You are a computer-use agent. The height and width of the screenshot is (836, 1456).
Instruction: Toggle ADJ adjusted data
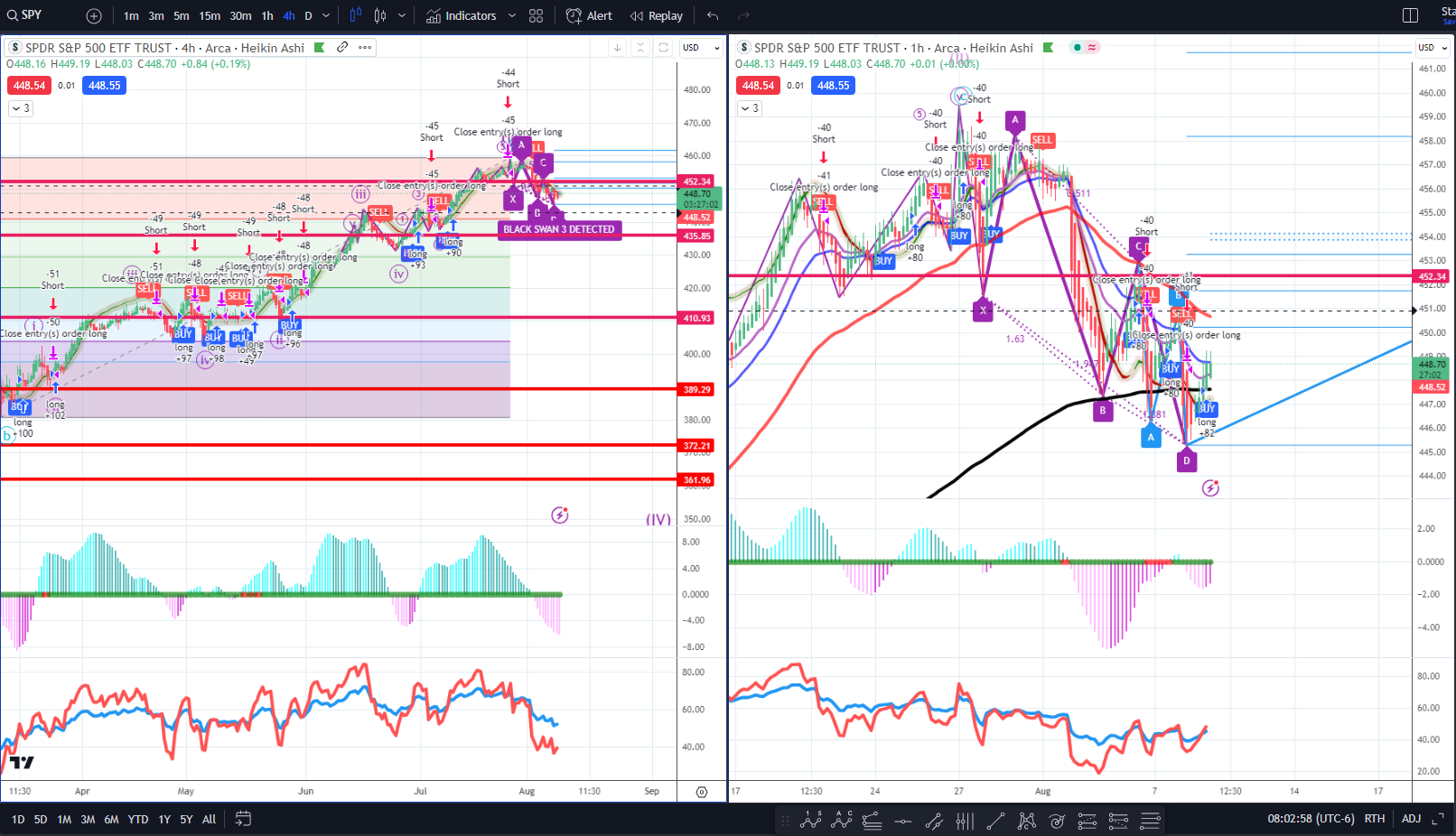pos(1411,819)
